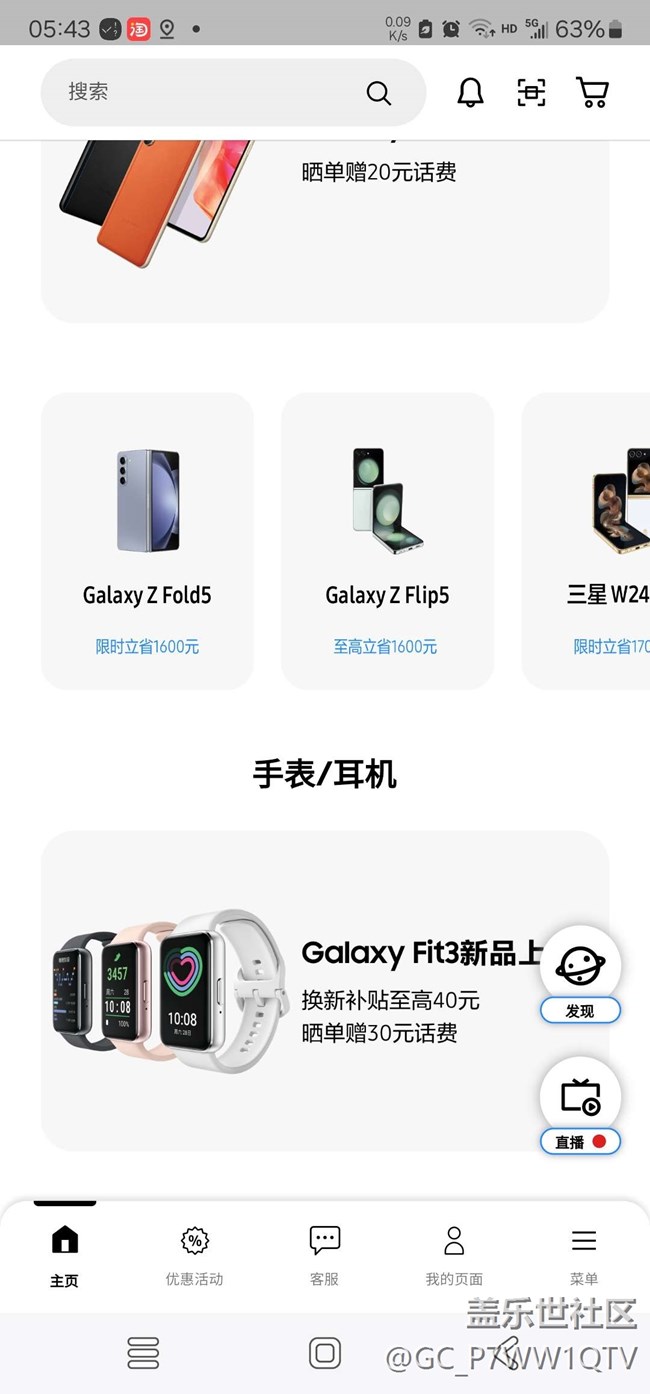This screenshot has height=1394, width=650.
Task: Open the 客服 chat tab
Action: 324,1256
